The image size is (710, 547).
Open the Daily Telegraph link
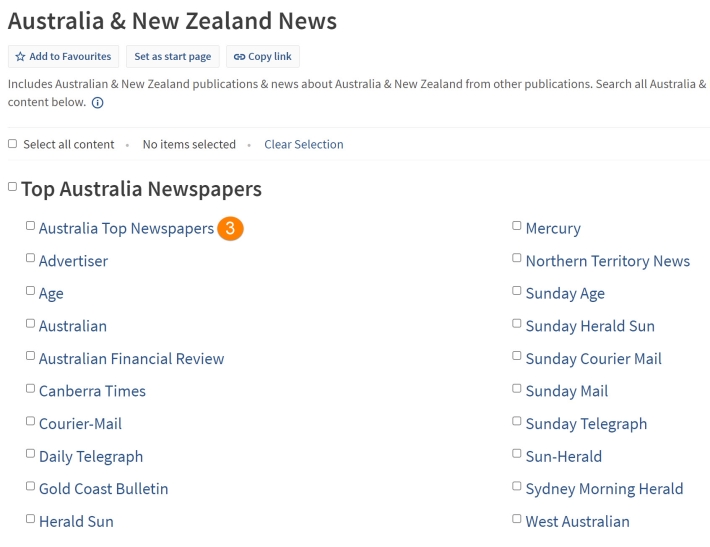coord(91,457)
